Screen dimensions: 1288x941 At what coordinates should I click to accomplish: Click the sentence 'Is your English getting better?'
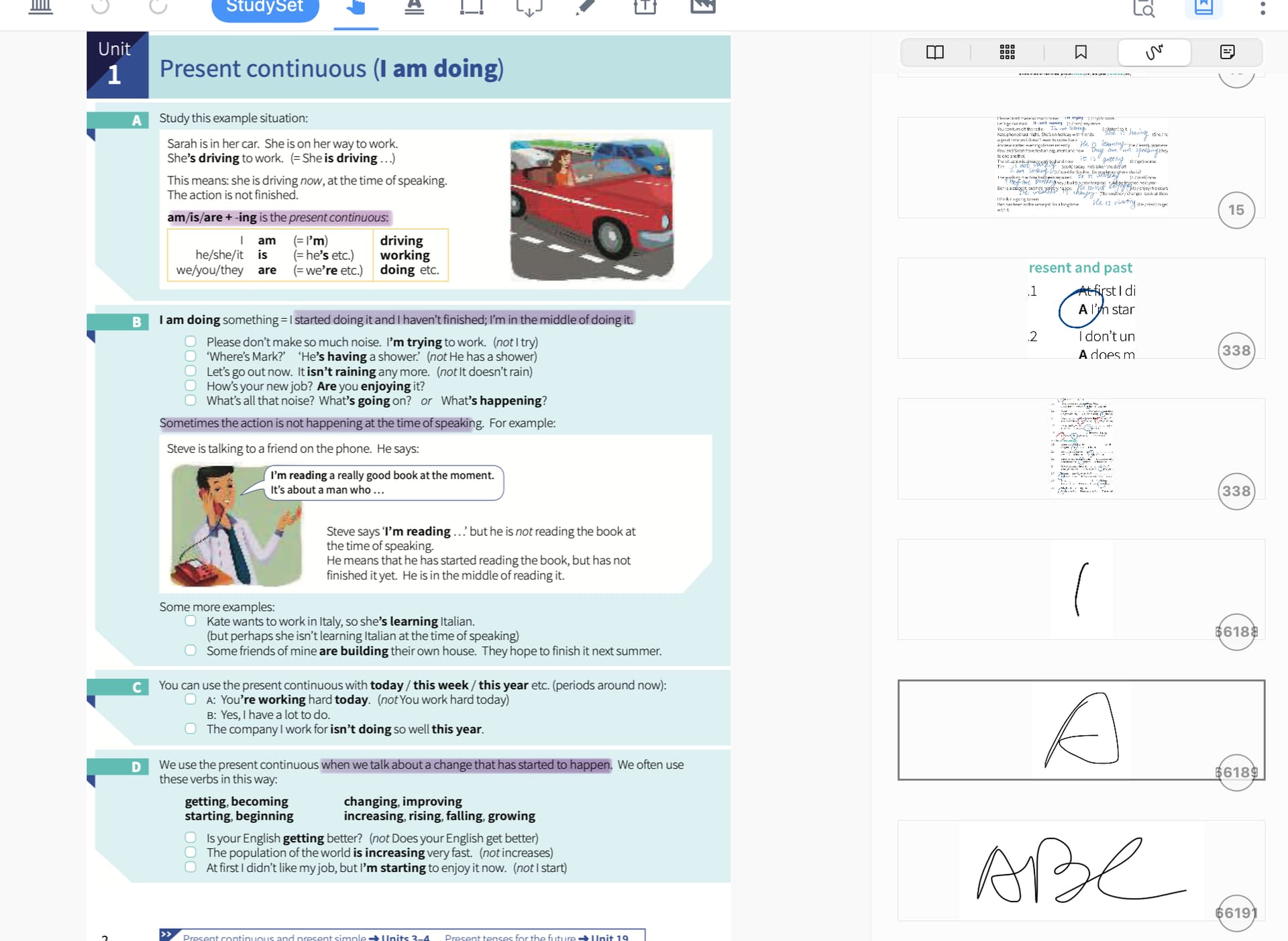coord(284,838)
